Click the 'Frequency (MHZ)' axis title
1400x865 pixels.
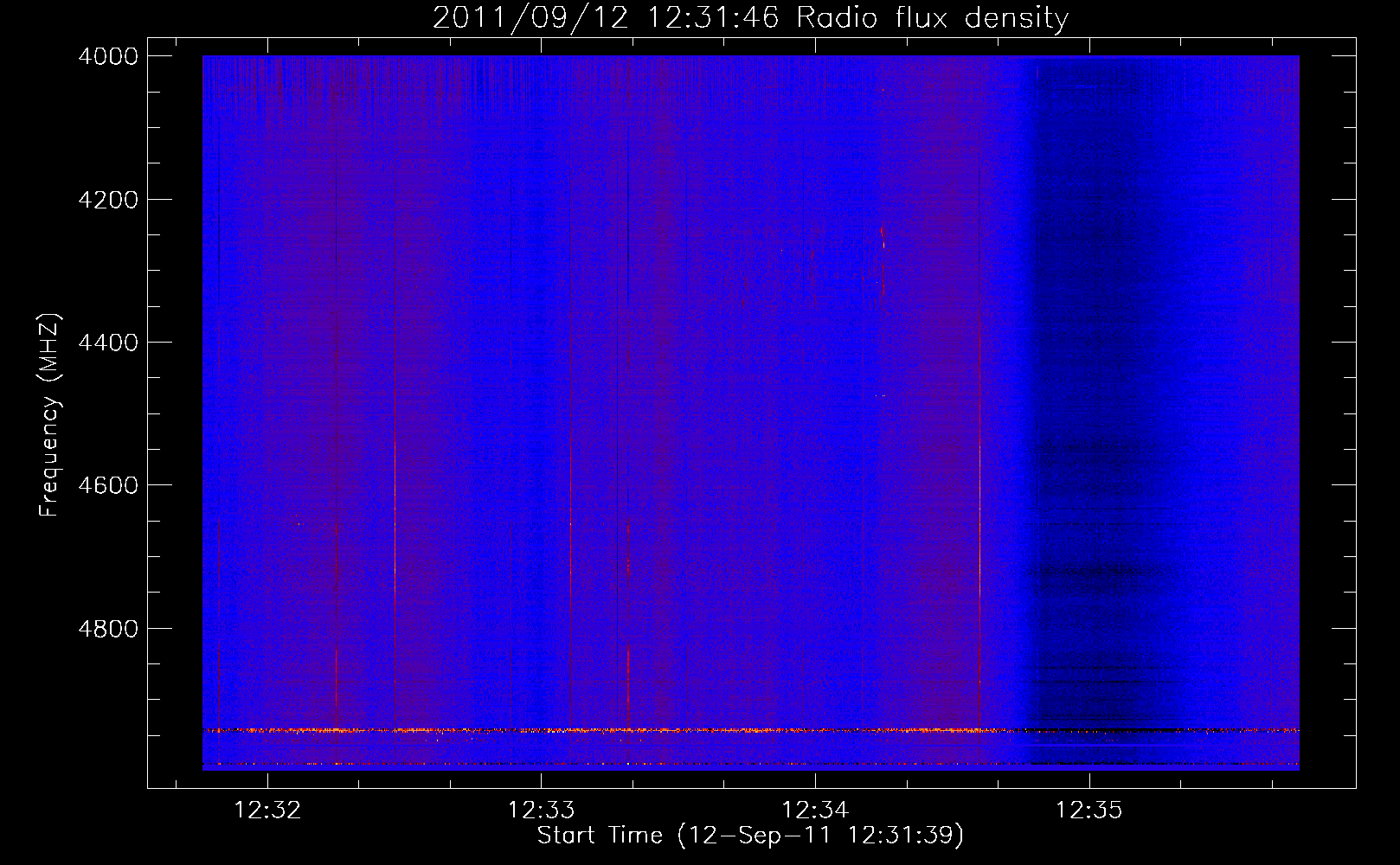tap(49, 415)
